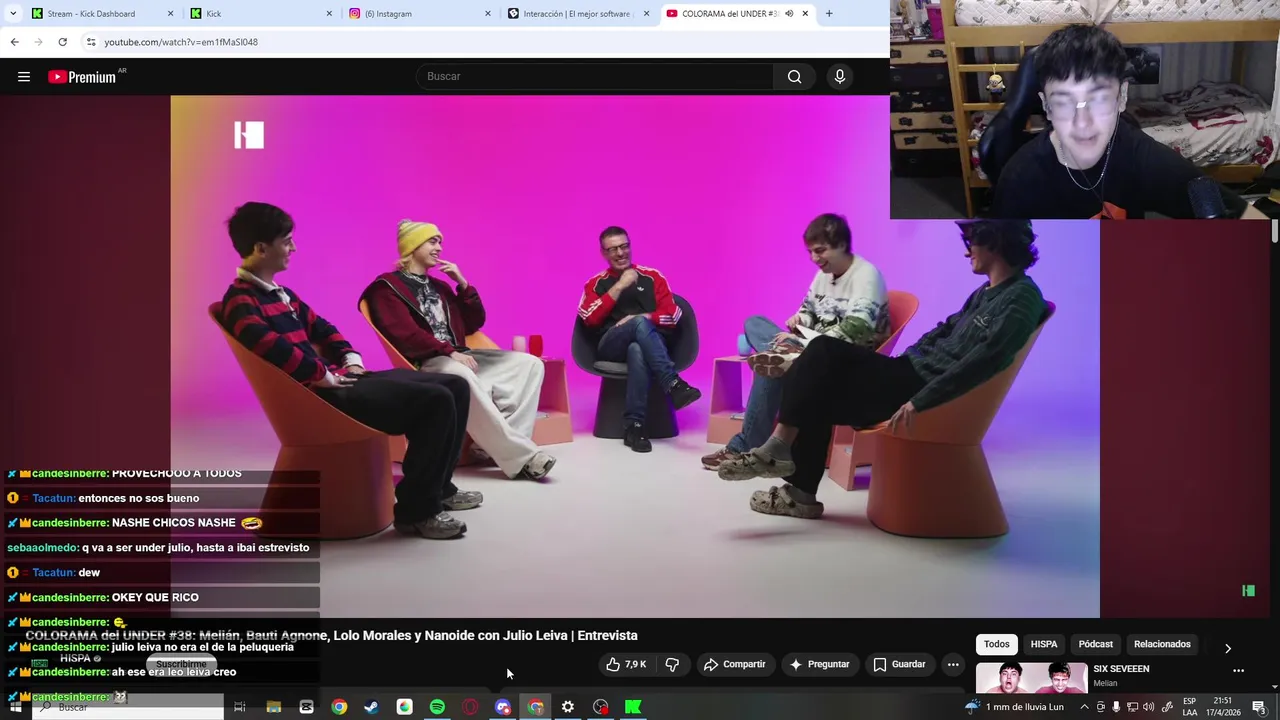This screenshot has height=720, width=1280.
Task: Mute the COLORAMA tab audio icon
Action: 789,14
